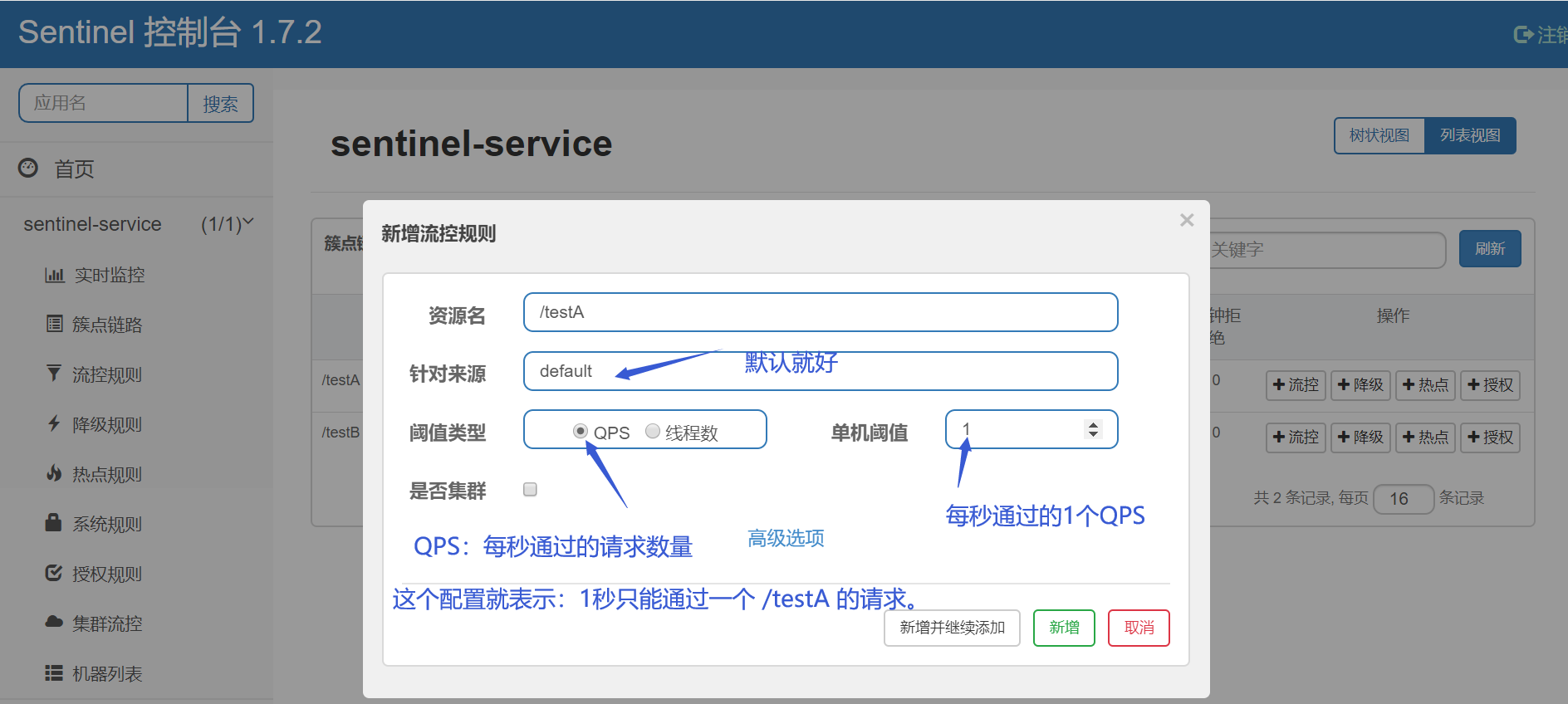Viewport: 1568px width, 704px height.
Task: Close the 新增流控规则 dialog with X
Action: 1187,220
